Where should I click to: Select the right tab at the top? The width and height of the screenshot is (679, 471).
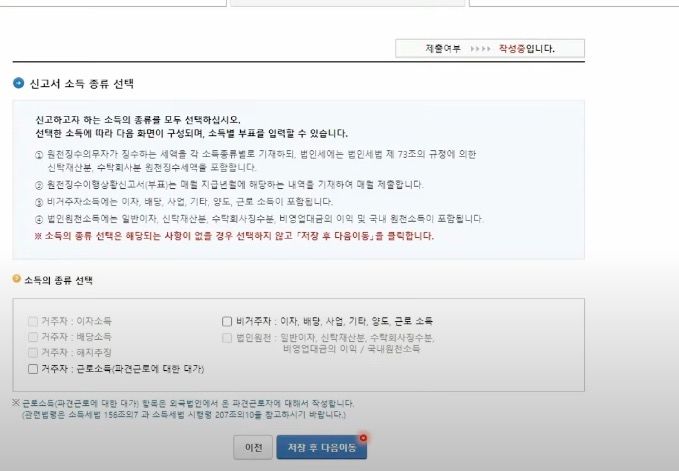(x=574, y=3)
